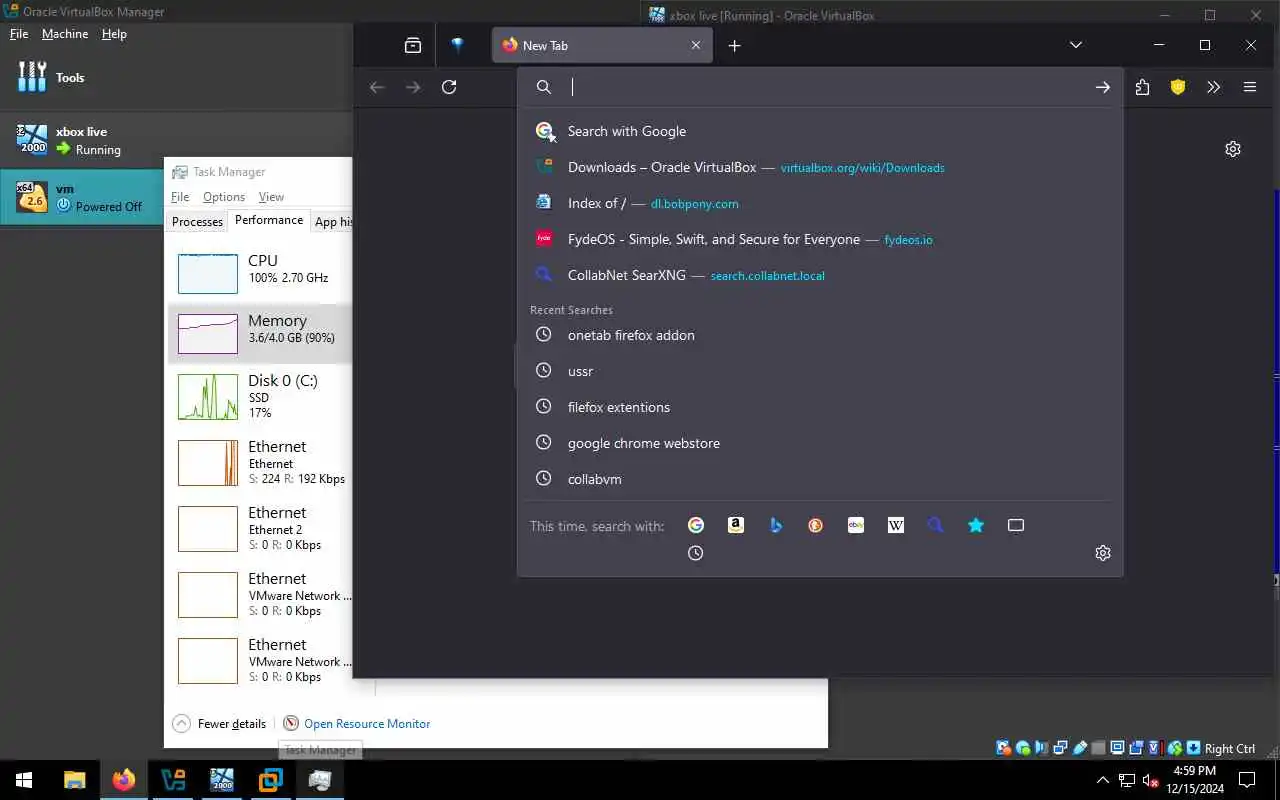Open Help menu in VirtualBox Manager
The width and height of the screenshot is (1280, 800).
115,34
